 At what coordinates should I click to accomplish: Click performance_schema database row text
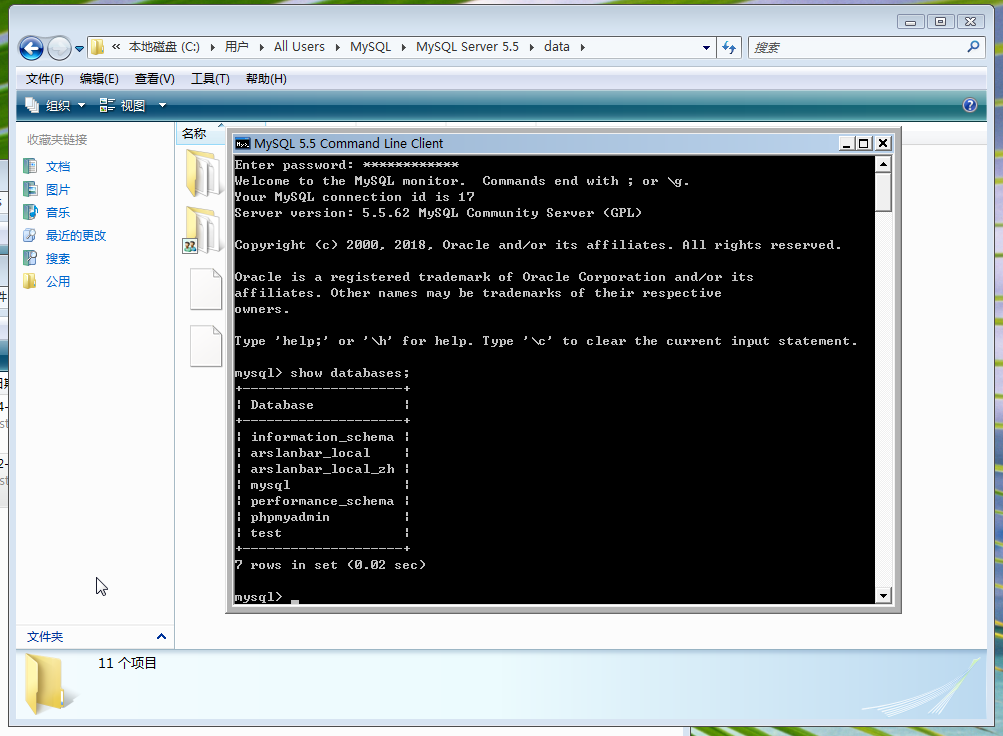pyautogui.click(x=322, y=501)
